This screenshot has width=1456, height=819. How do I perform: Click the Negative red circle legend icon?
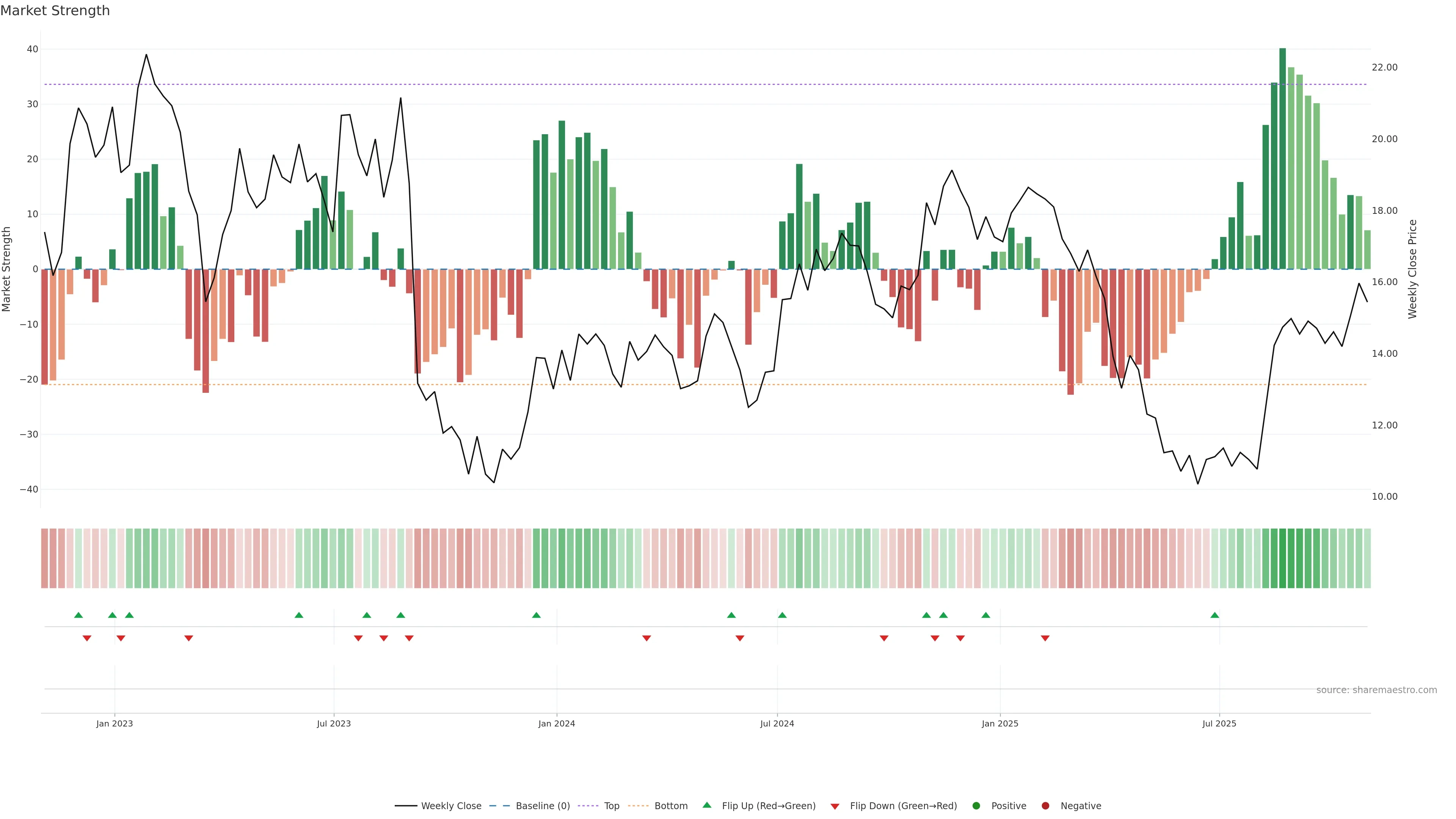[x=1045, y=805]
